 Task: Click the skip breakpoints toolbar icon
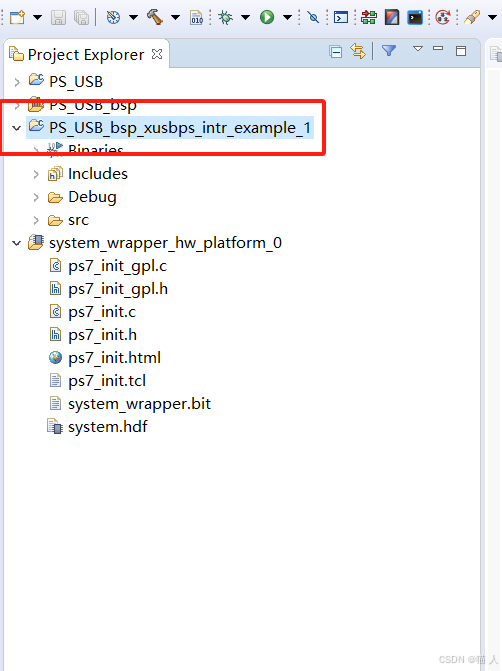coord(313,18)
